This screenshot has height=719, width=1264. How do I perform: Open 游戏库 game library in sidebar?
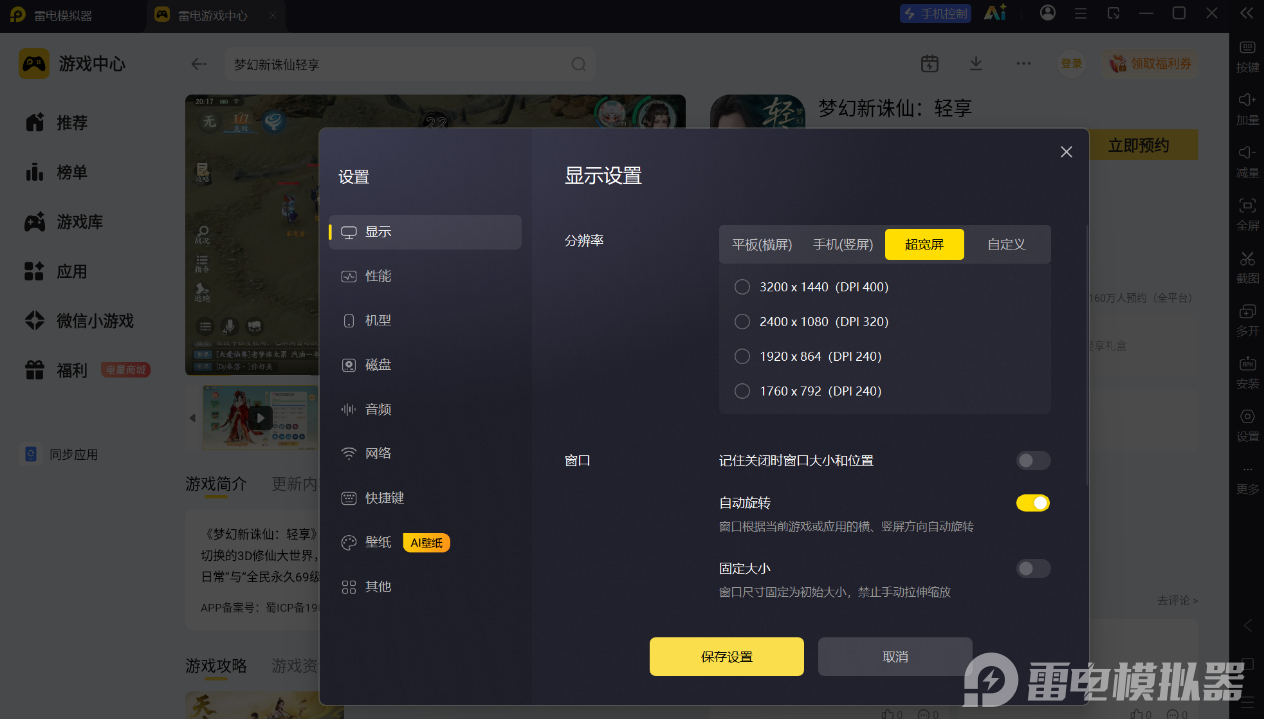(65, 222)
